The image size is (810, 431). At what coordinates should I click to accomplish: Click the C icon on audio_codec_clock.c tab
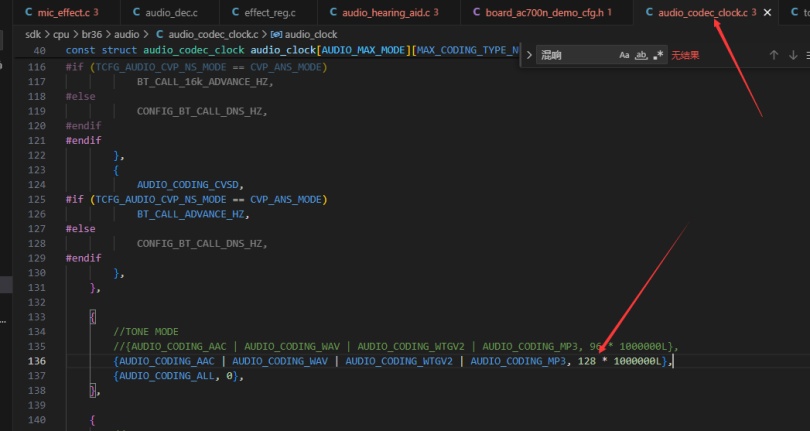click(x=649, y=12)
